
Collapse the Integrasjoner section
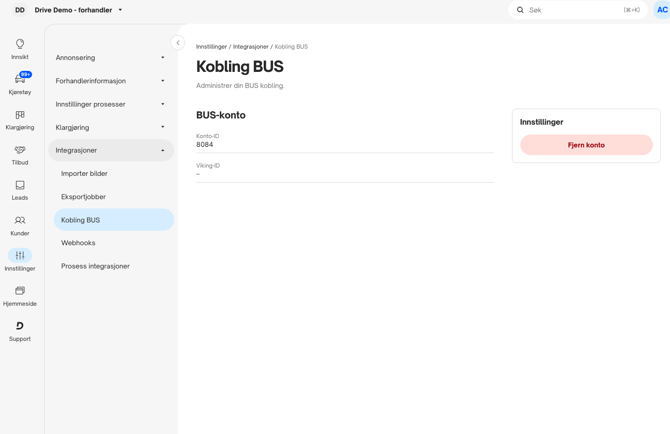coord(111,150)
